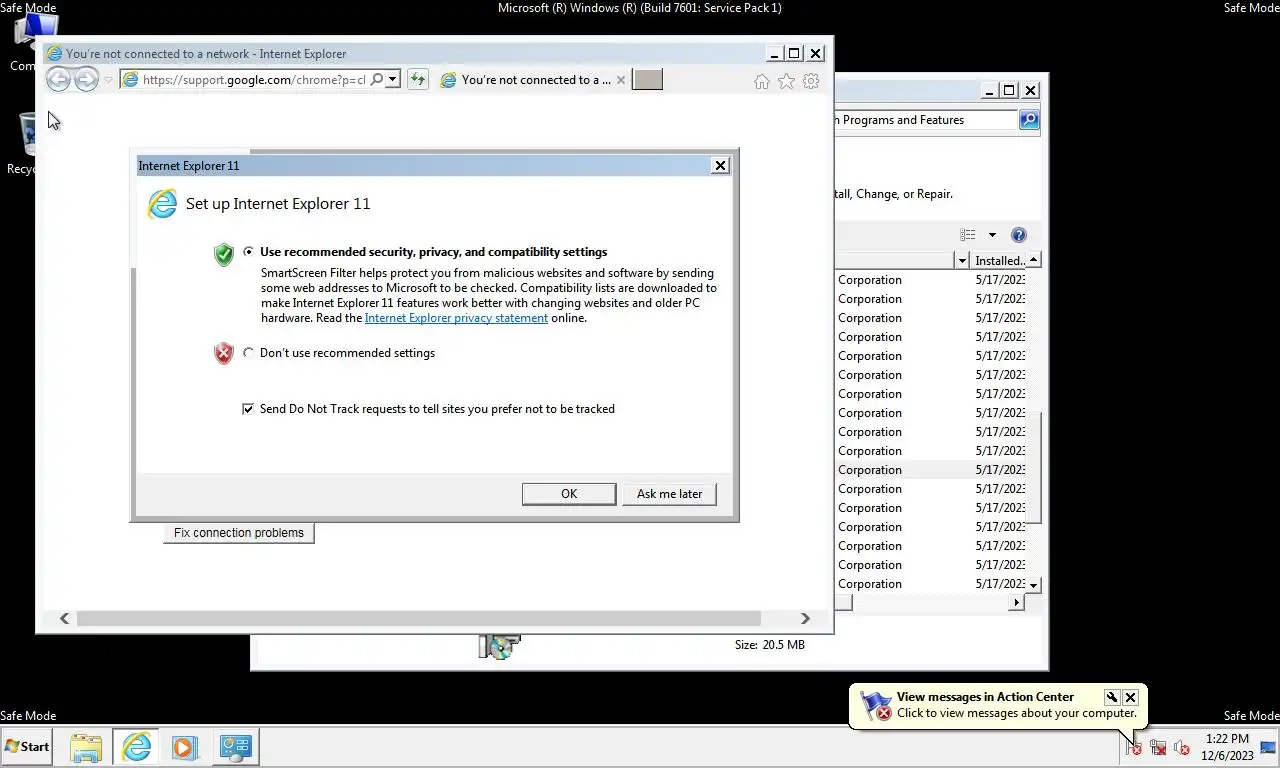Click right arrow of IE horizontal scrollbar
The width and height of the screenshot is (1280, 768).
(804, 619)
